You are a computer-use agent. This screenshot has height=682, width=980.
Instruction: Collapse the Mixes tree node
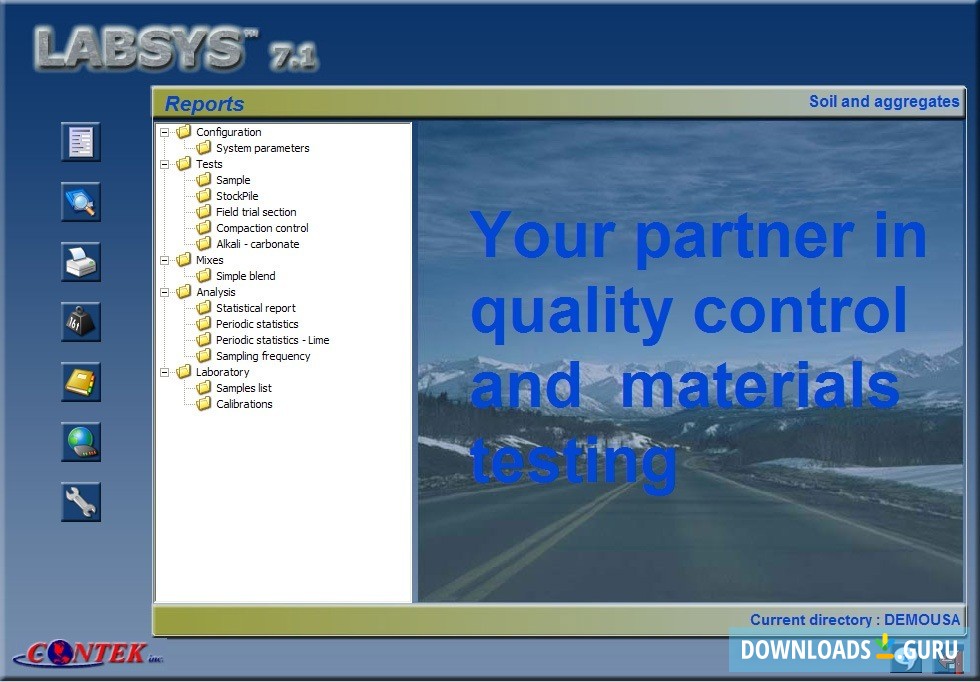coord(164,260)
